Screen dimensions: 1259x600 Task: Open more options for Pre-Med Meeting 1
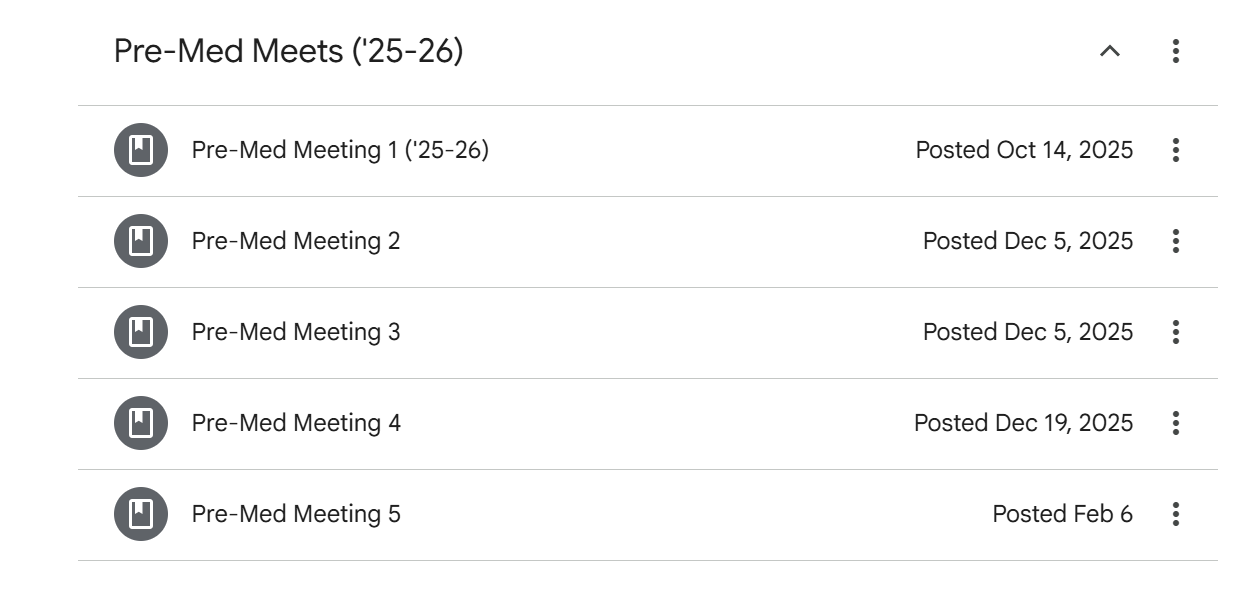(x=1175, y=151)
